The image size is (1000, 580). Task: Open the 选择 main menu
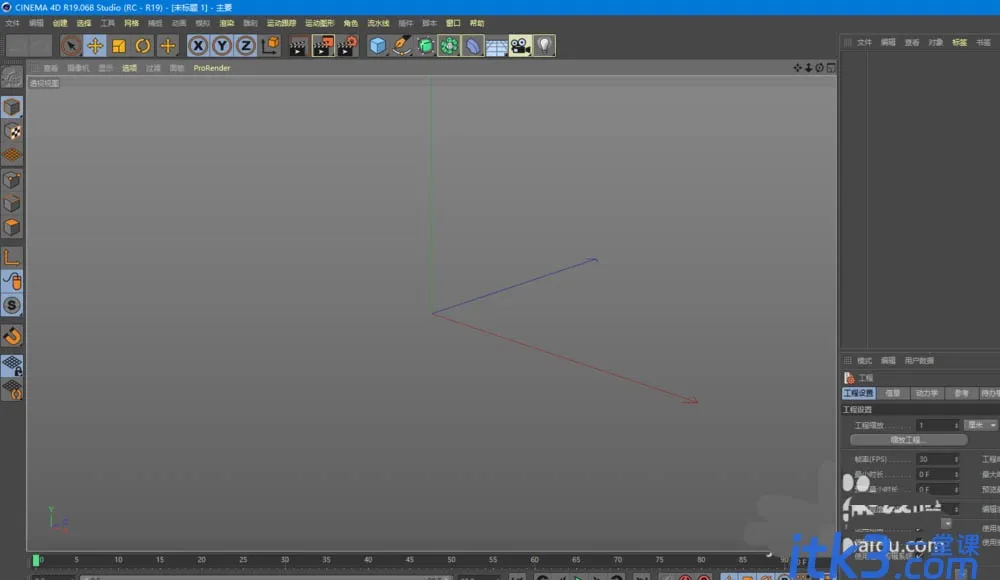point(84,23)
